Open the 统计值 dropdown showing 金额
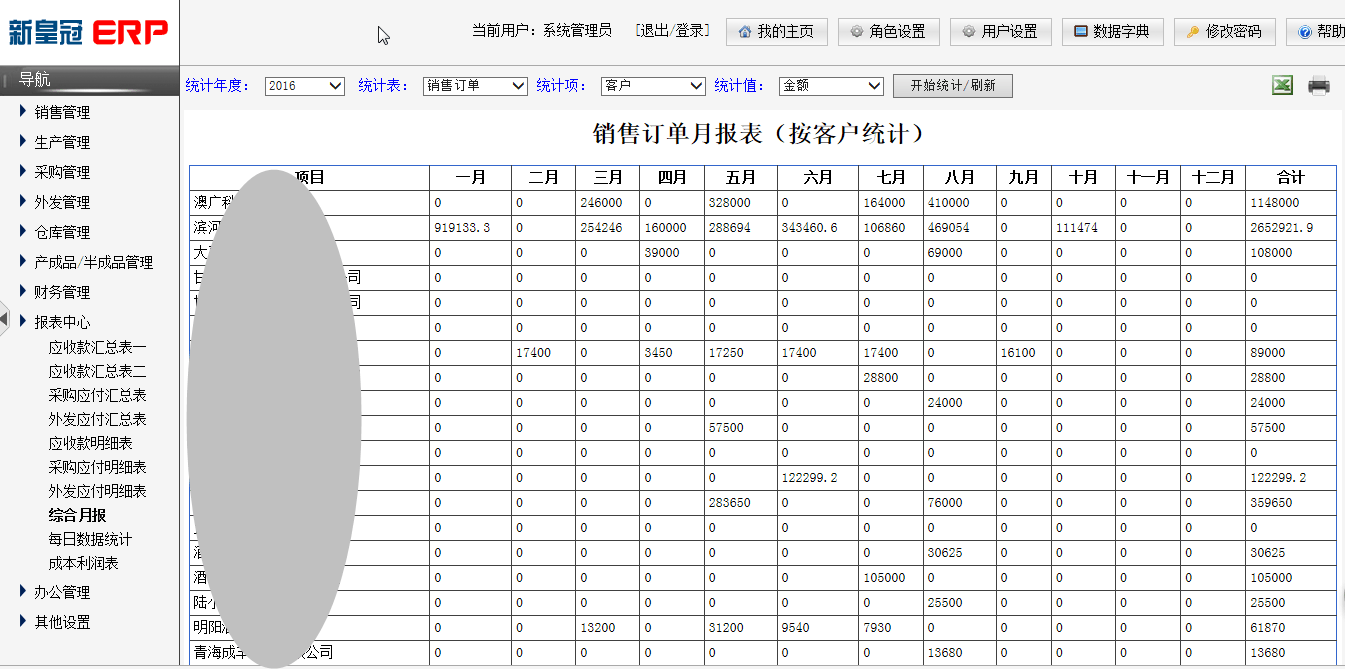The image size is (1345, 669). click(x=831, y=86)
